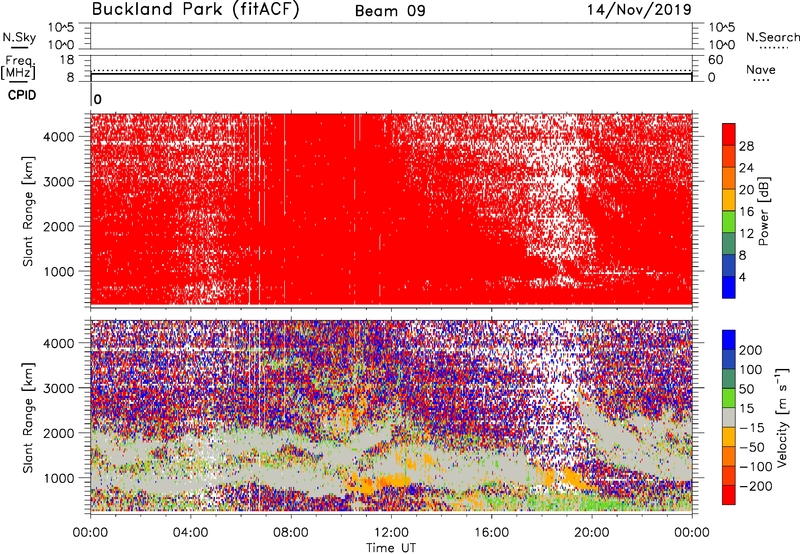Click the solid frequency line in Freq. panel
The image size is (800, 554).
[x=391, y=74]
